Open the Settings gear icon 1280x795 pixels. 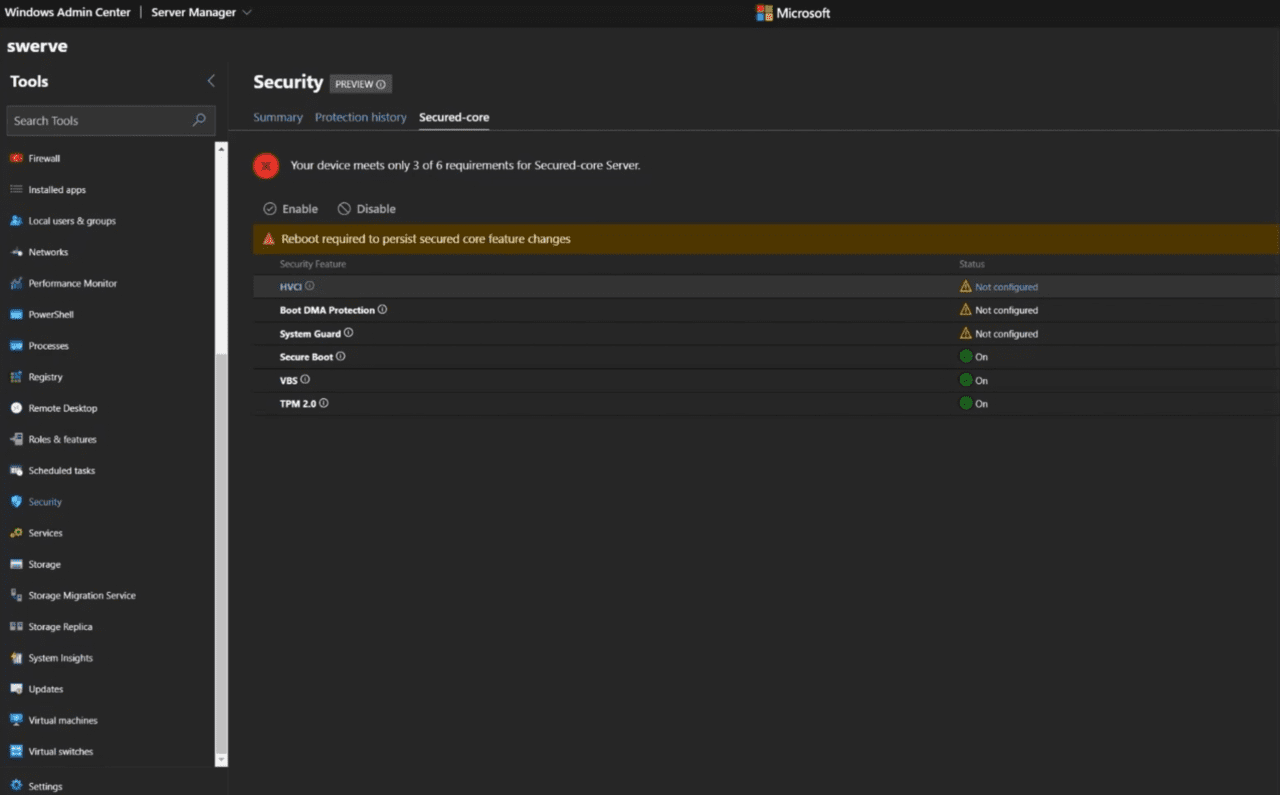(x=16, y=786)
